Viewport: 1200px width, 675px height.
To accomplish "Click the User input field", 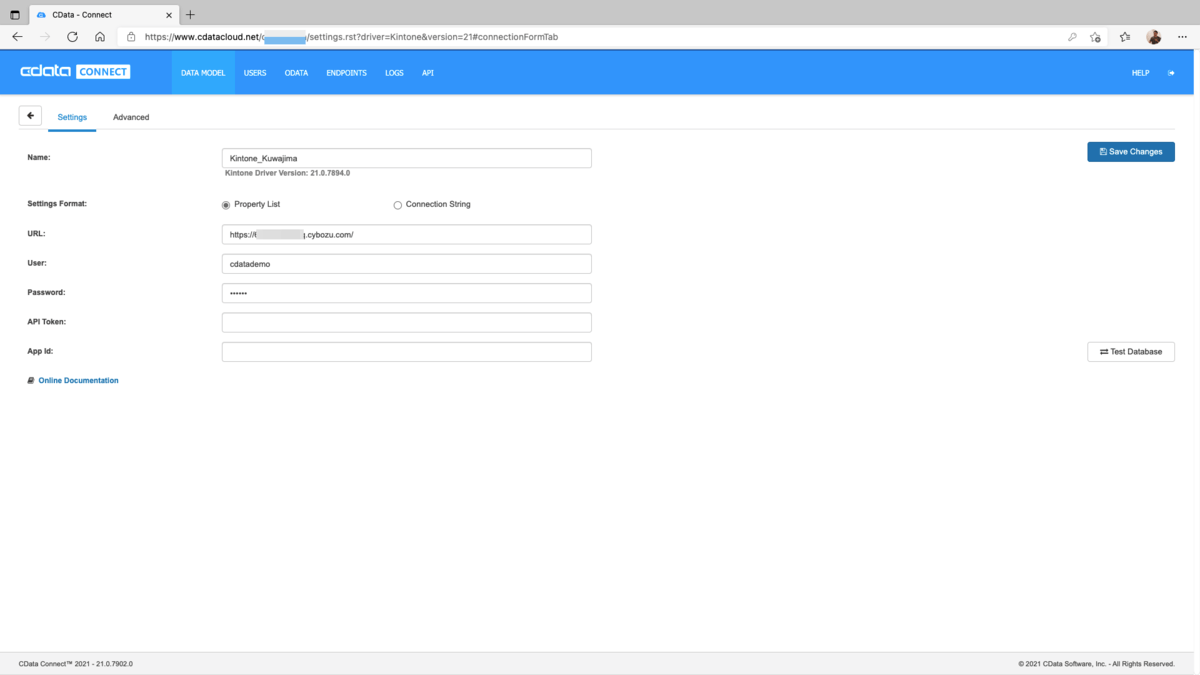I will tap(406, 264).
